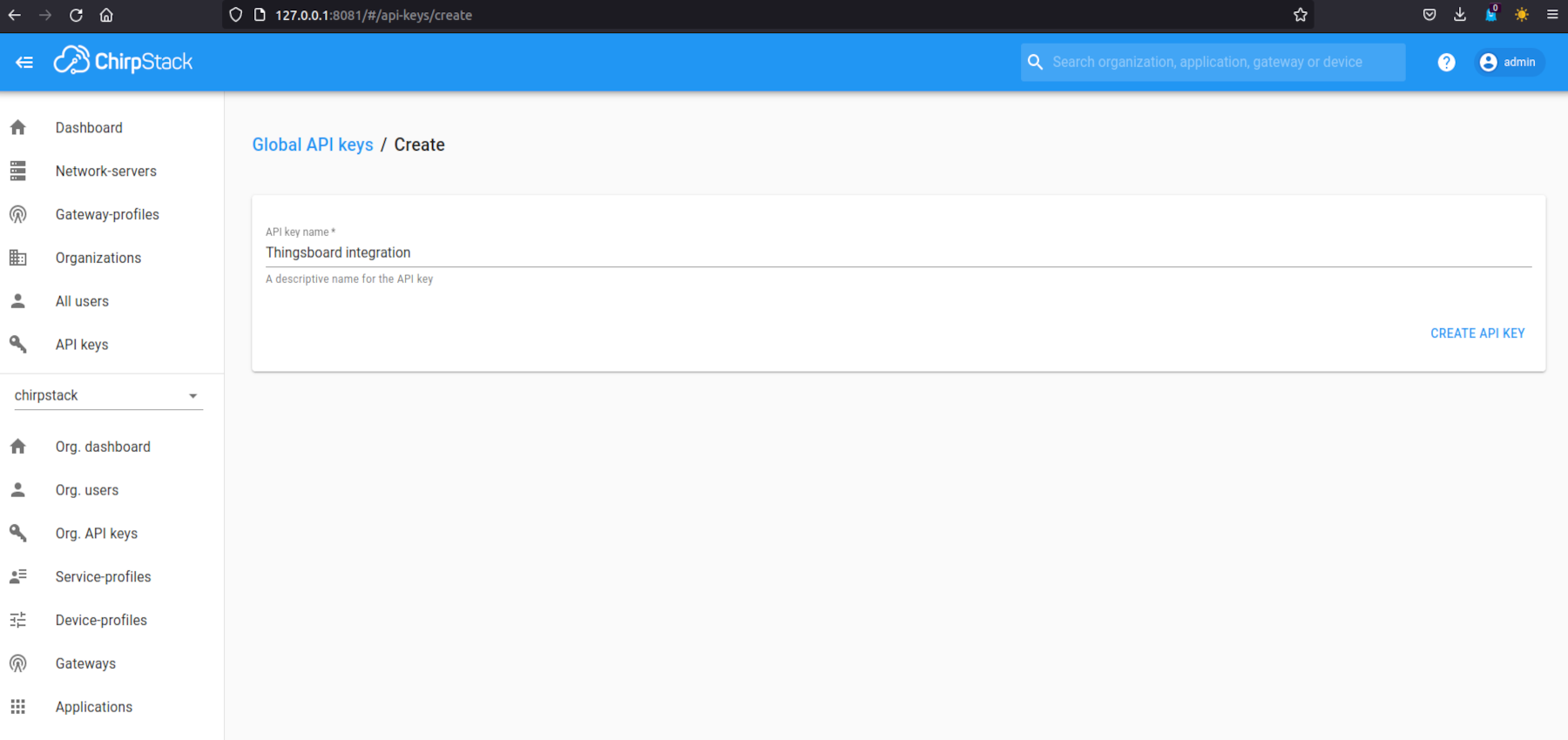Open help via the question mark icon
Screen dimensions: 1568x740
tap(1446, 62)
